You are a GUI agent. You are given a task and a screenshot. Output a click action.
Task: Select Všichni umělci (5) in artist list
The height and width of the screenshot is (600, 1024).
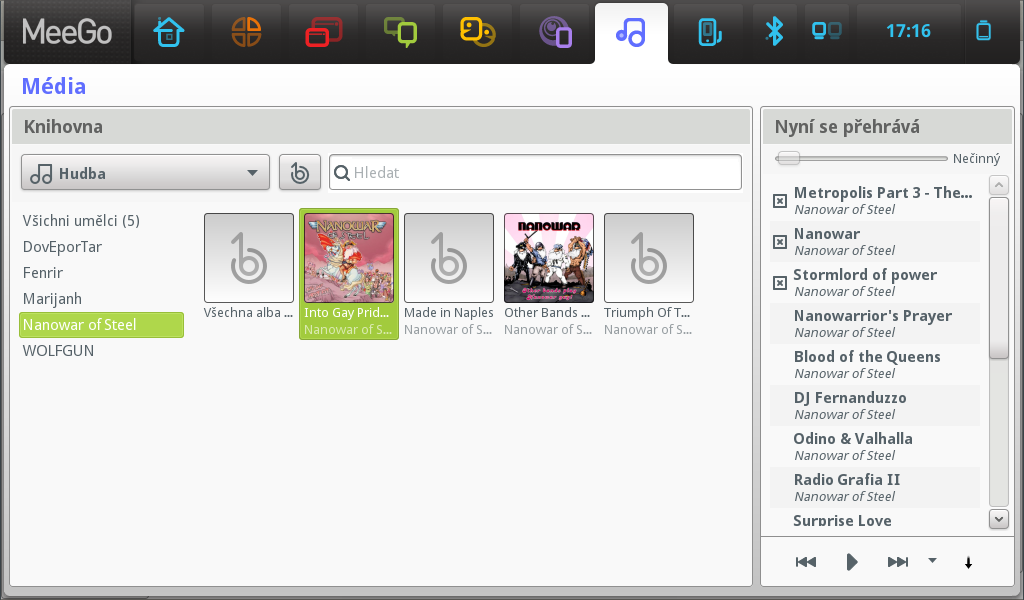point(81,221)
